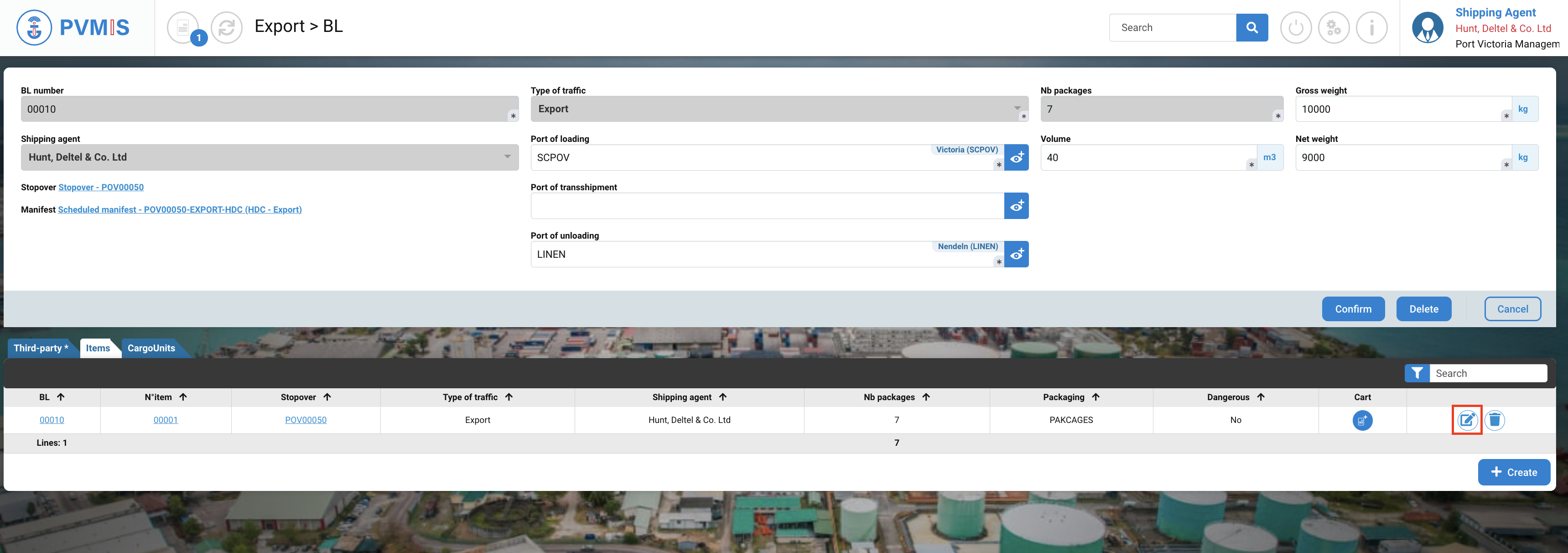Screen dimensions: 1568x553
Task: Switch to the CargoUnits tab
Action: pos(151,348)
